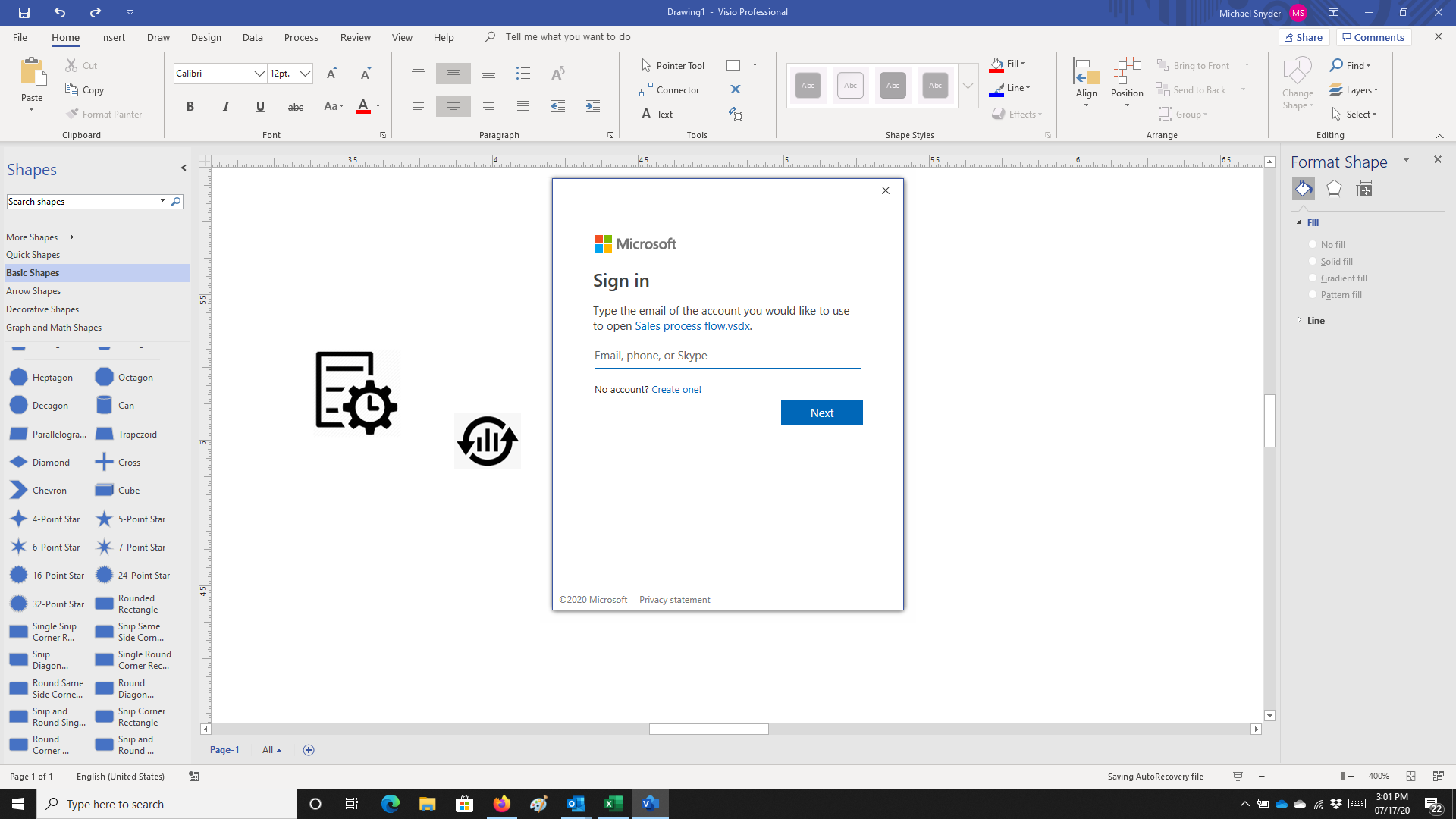Click the Layers icon in Editing group

pyautogui.click(x=1354, y=89)
